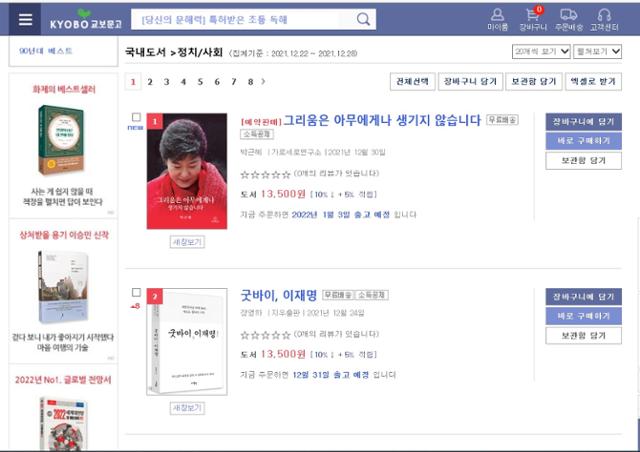Go to page 7

[x=233, y=82]
